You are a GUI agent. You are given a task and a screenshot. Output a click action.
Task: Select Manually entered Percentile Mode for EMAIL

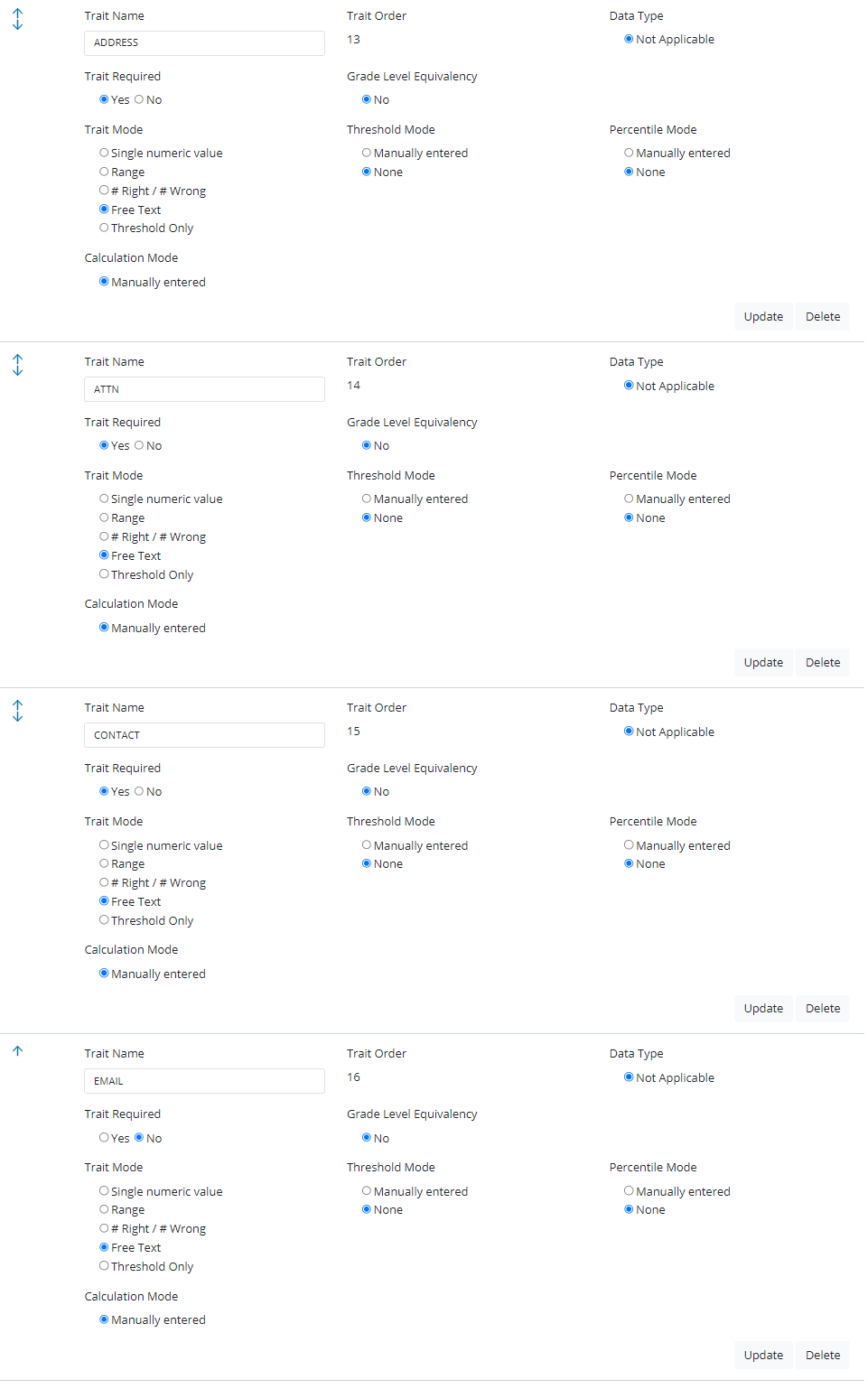[x=629, y=1191]
